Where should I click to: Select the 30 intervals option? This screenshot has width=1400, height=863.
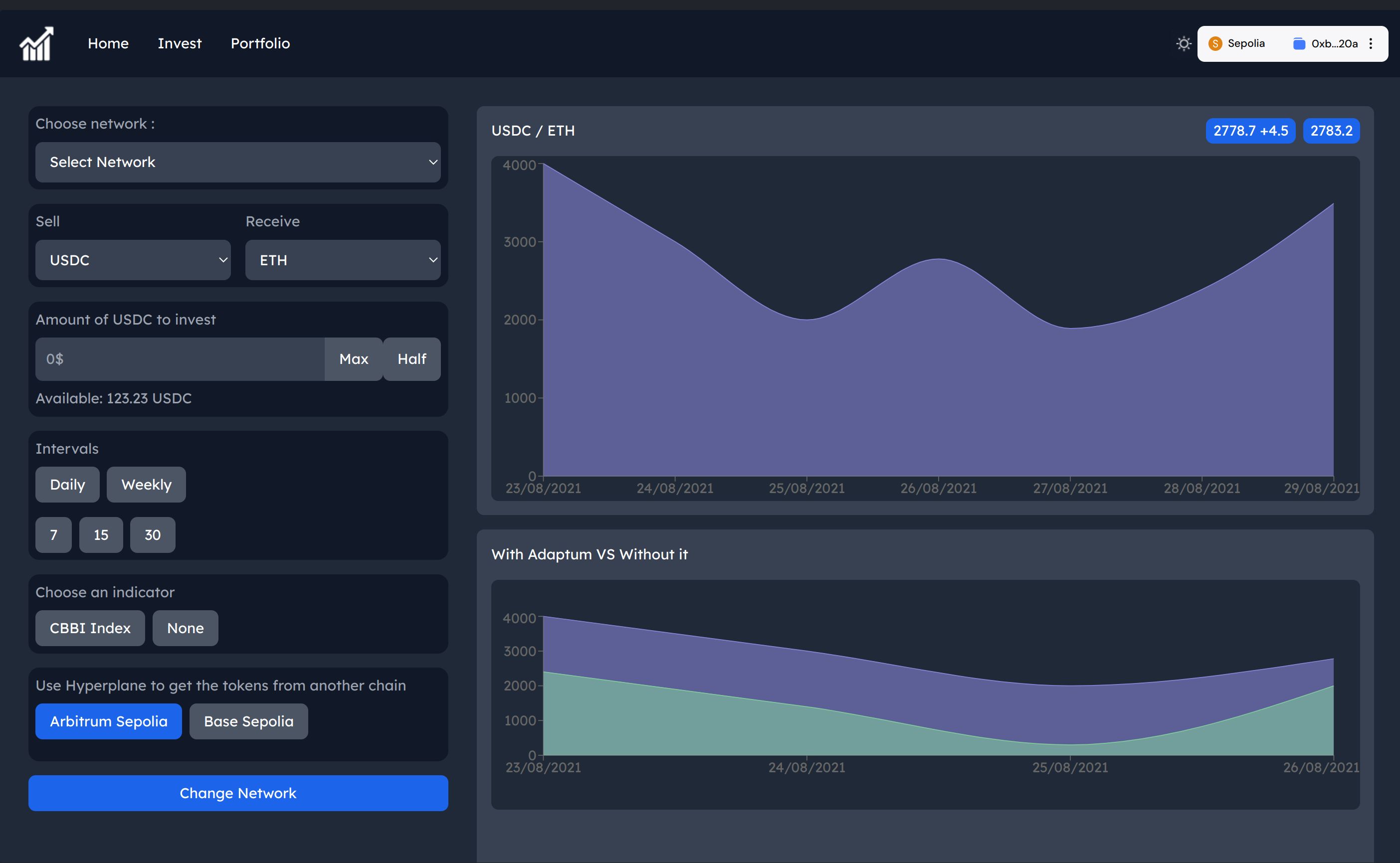153,535
